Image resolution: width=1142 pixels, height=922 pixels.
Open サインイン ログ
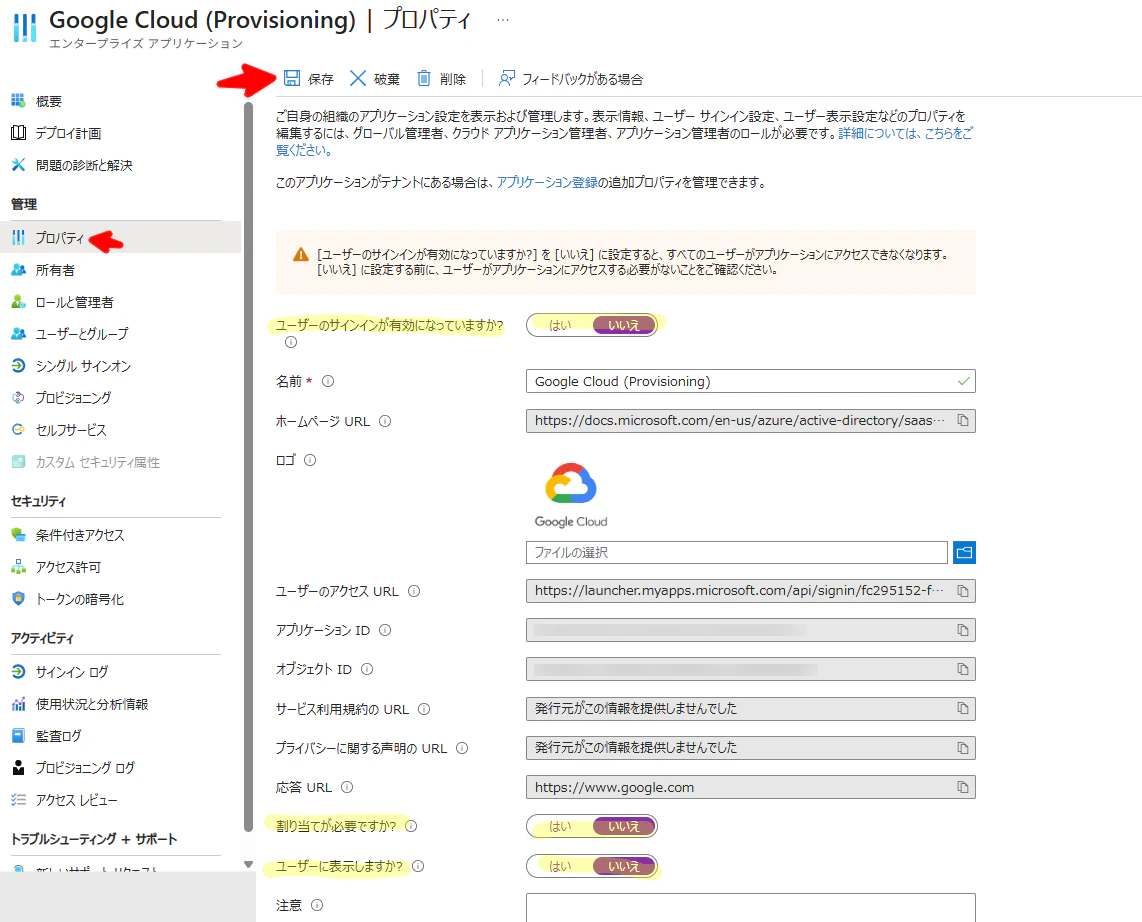pos(72,671)
